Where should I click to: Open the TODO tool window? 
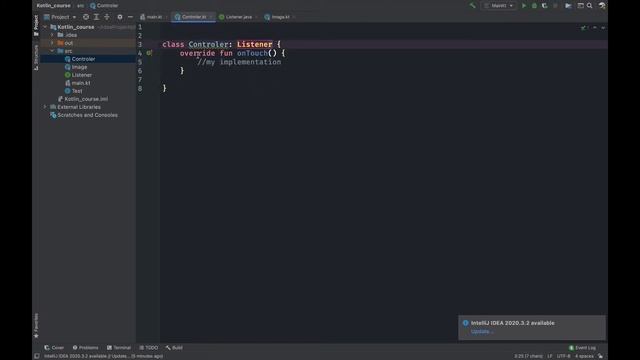click(x=149, y=348)
